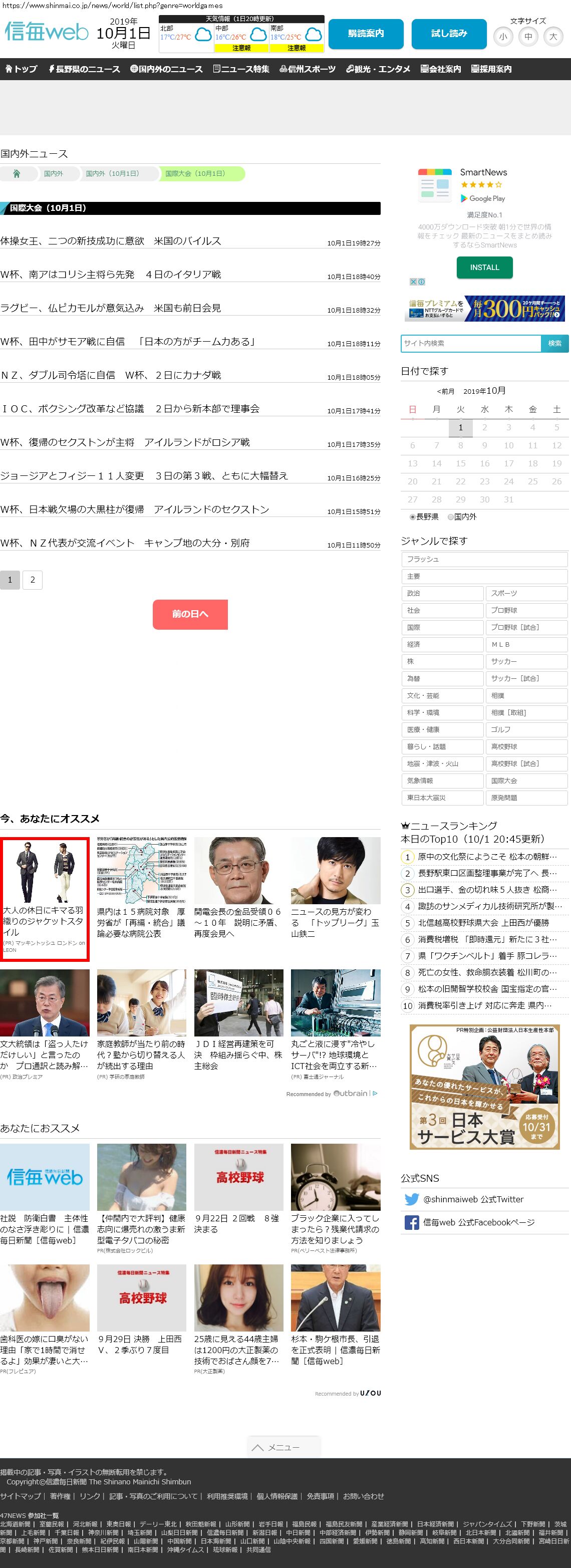Click the northern area weather cloud icon
571x1568 pixels.
pos(203,34)
